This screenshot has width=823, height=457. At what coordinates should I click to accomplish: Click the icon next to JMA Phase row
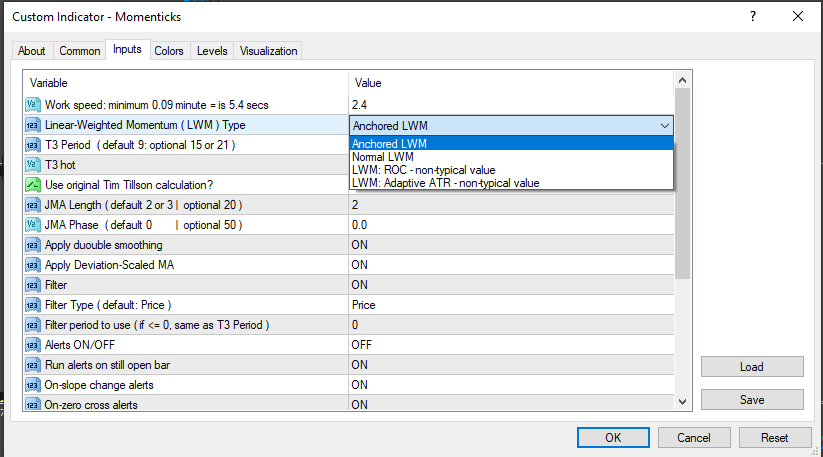point(33,225)
